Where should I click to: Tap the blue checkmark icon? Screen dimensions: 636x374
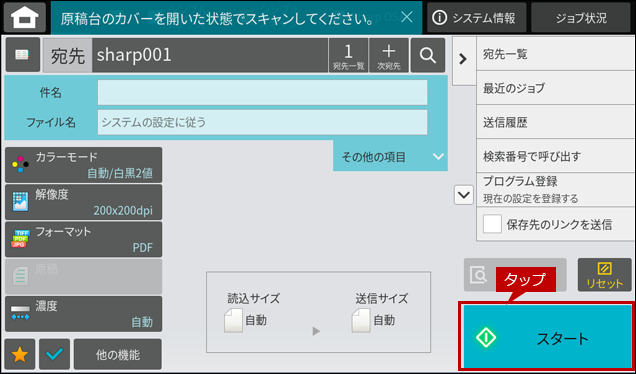pos(54,355)
